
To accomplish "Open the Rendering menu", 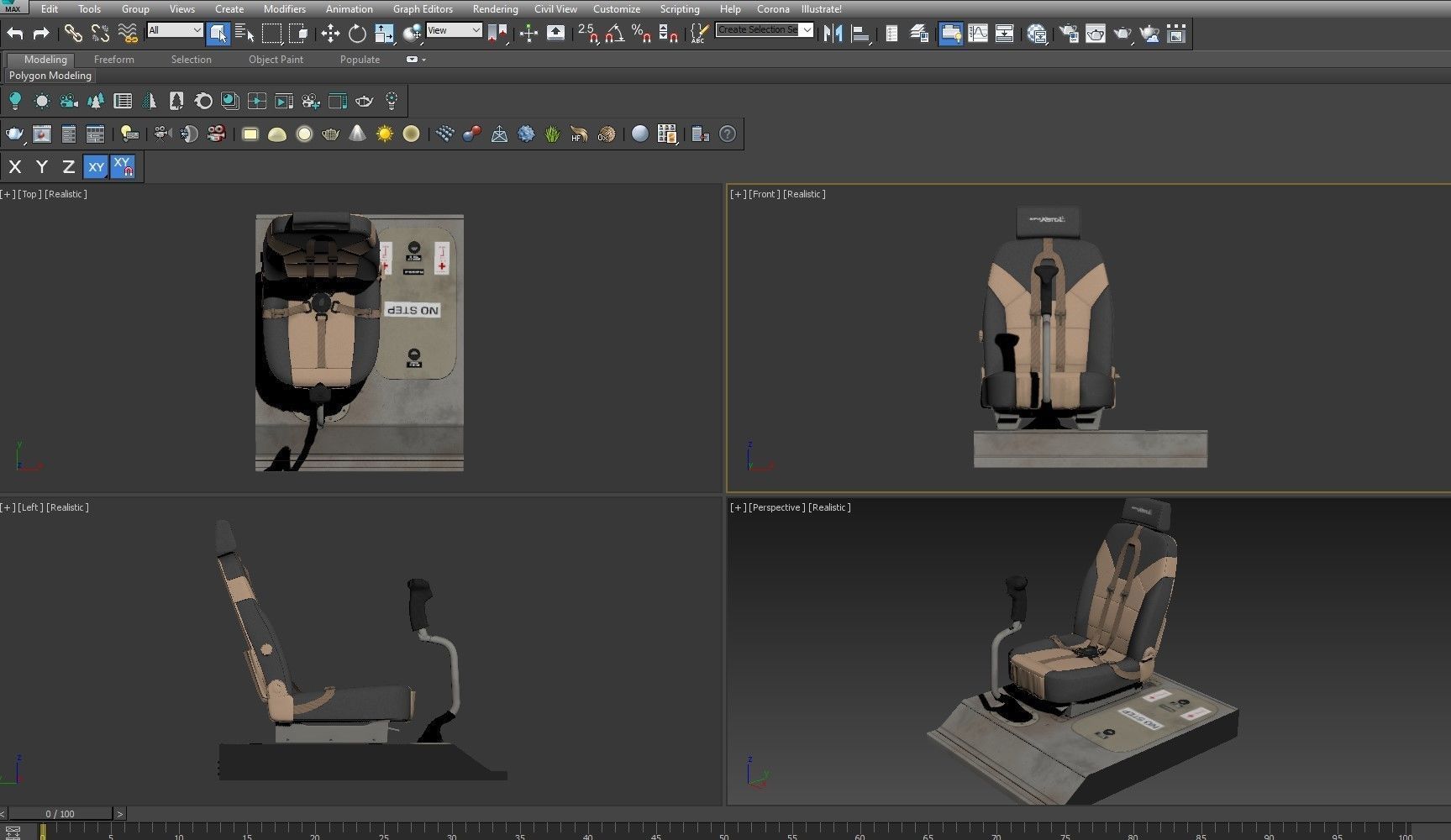I will click(x=495, y=9).
